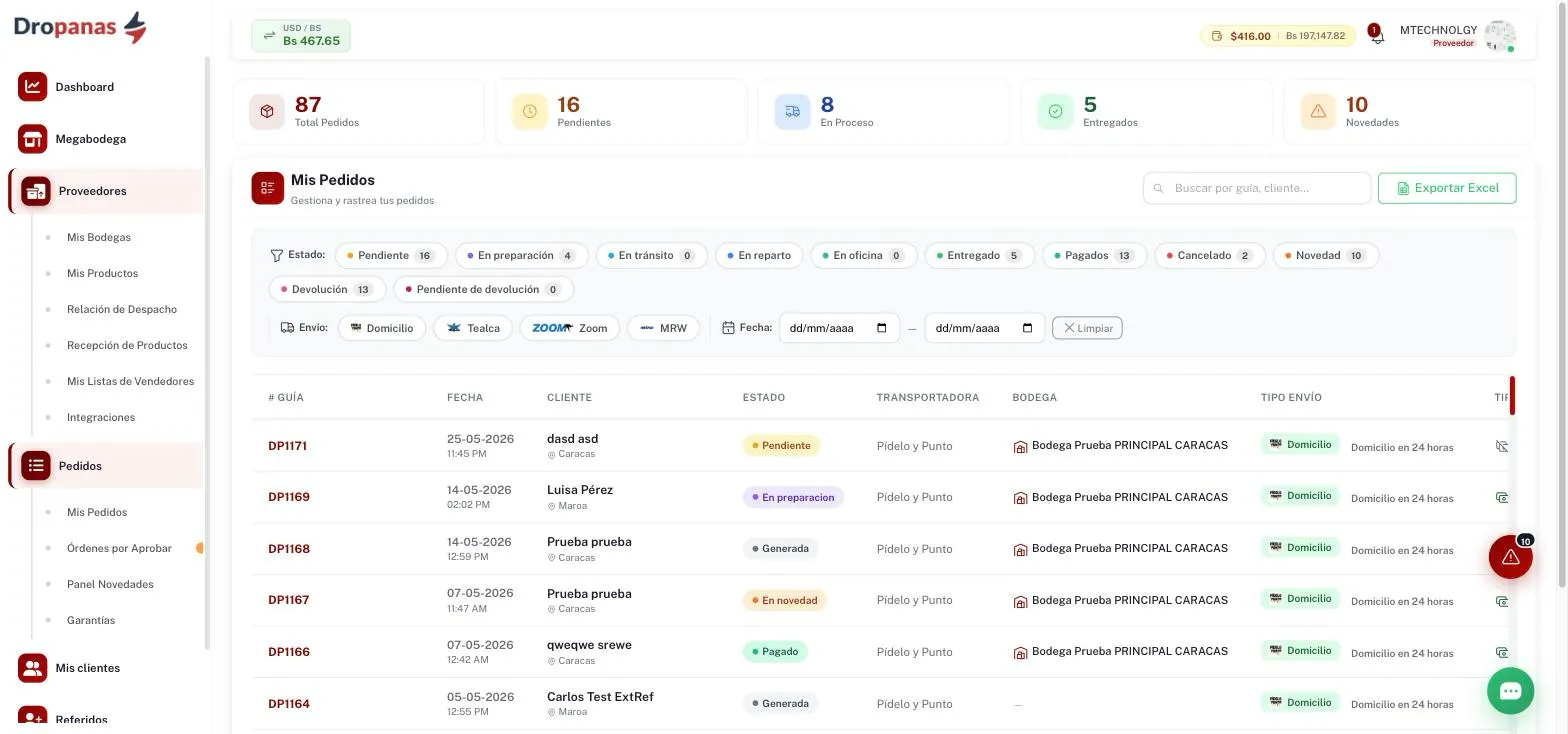The image size is (1568, 734).
Task: Filter shipments by Zoom carrier
Action: coord(570,328)
